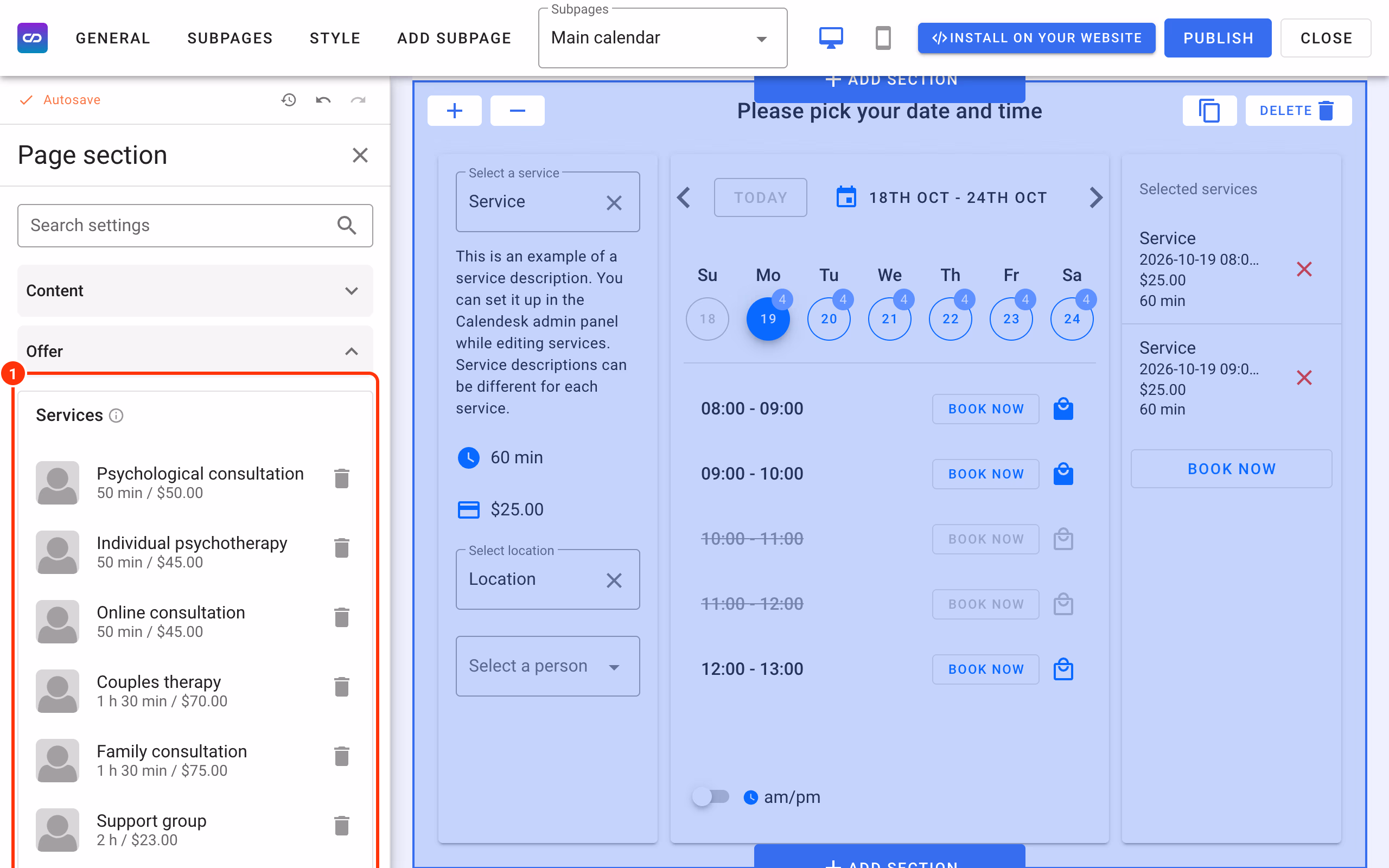Delete Online consultation service
The width and height of the screenshot is (1389, 868).
point(341,617)
